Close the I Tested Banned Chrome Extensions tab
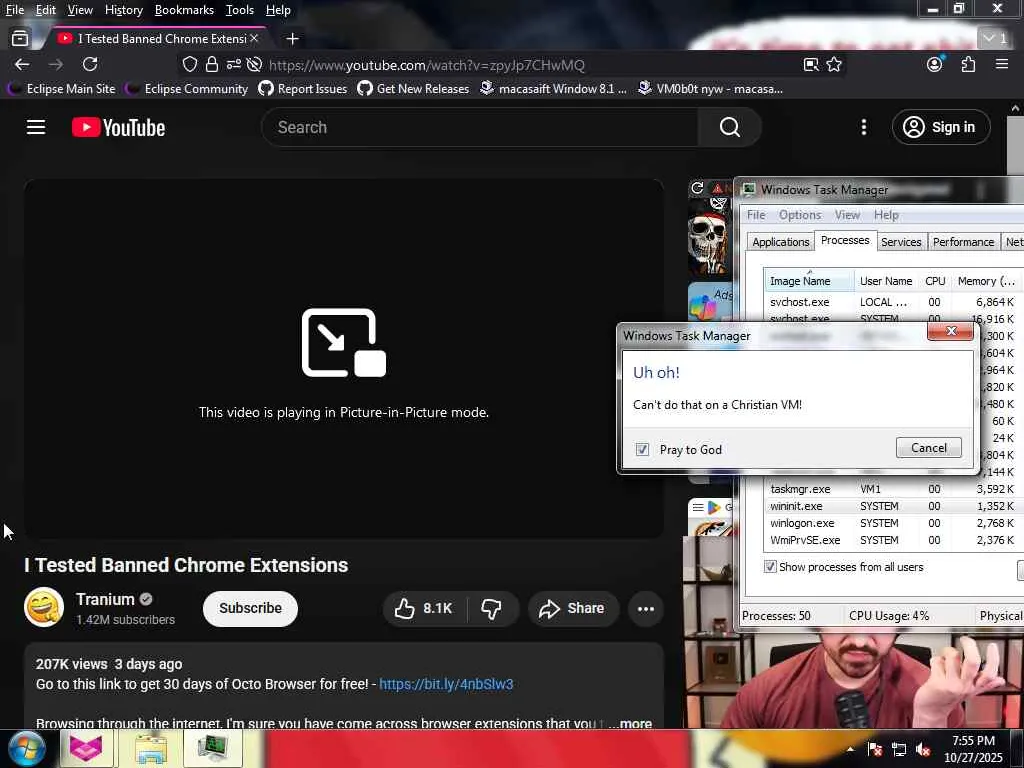 pos(254,39)
